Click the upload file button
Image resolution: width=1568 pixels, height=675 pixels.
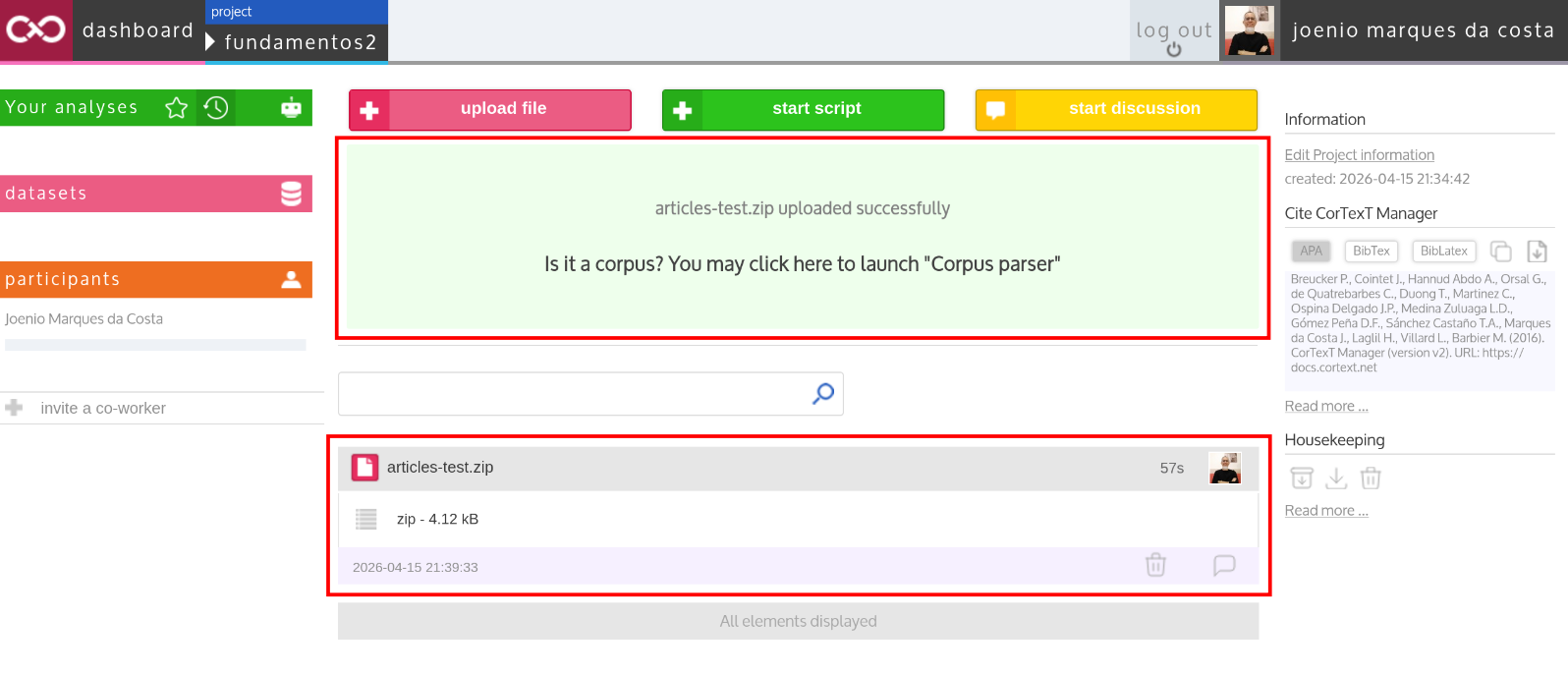coord(490,109)
